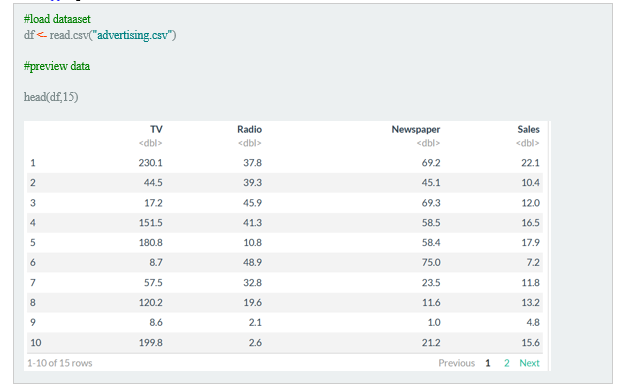Image resolution: width=627 pixels, height=391 pixels.
Task: Select TV value 8.7
Action: point(156,263)
